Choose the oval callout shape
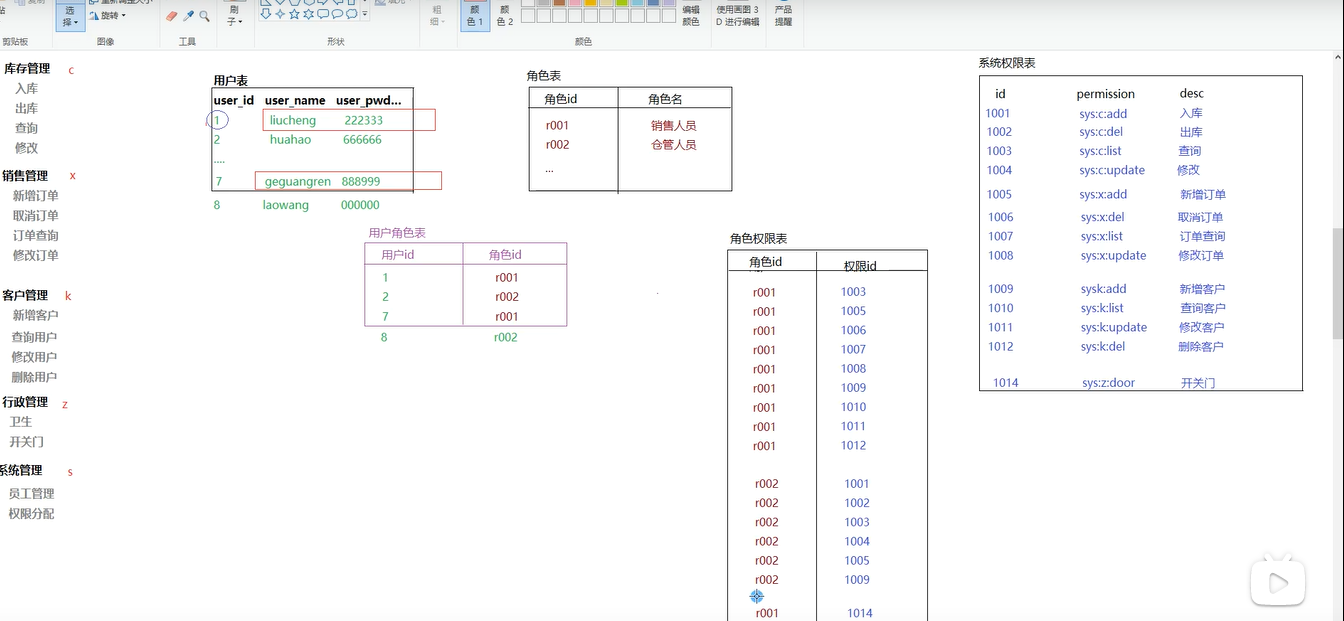Image resolution: width=1344 pixels, height=621 pixels. 337,14
